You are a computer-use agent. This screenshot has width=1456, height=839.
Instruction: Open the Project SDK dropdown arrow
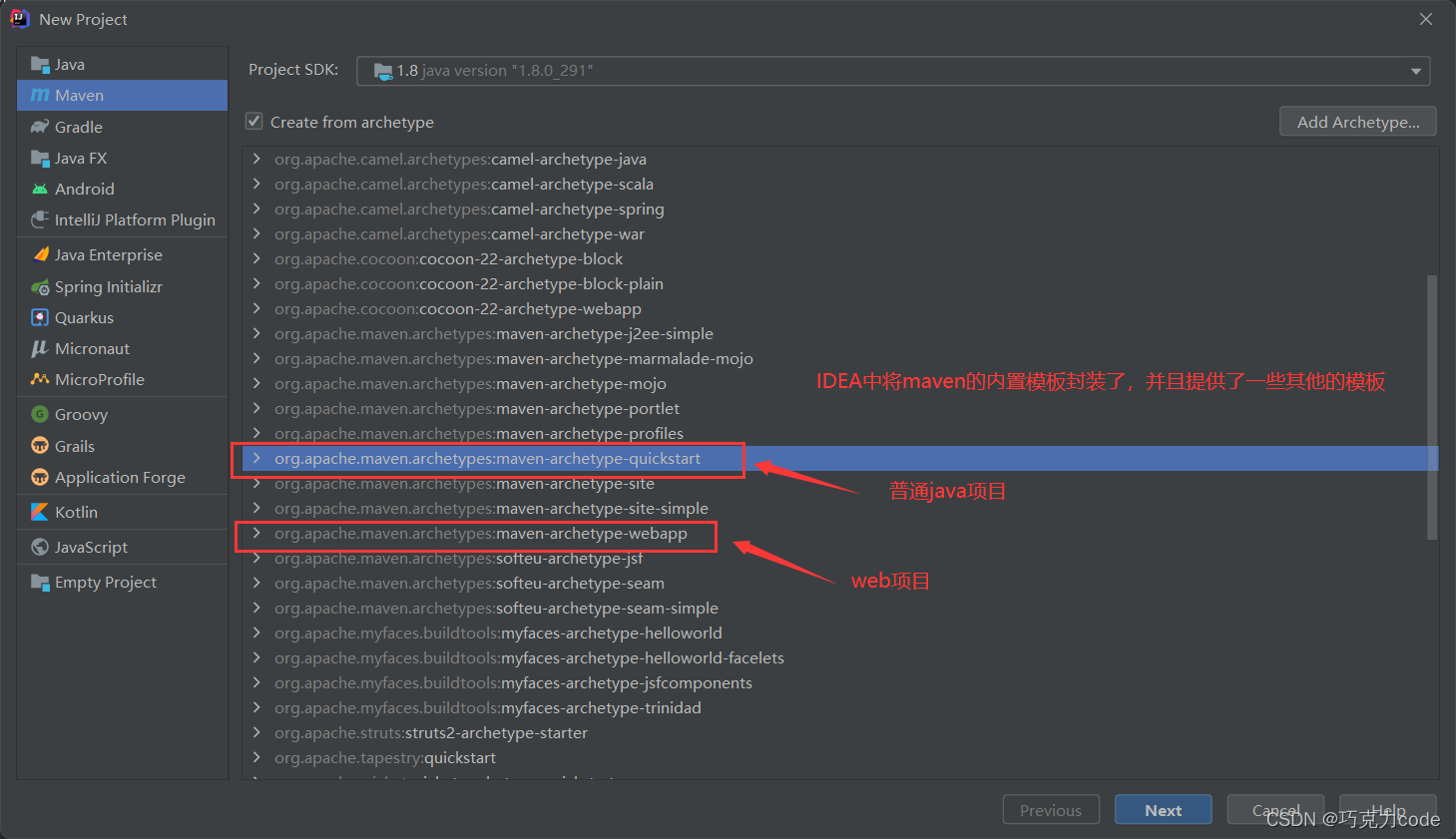click(x=1415, y=71)
